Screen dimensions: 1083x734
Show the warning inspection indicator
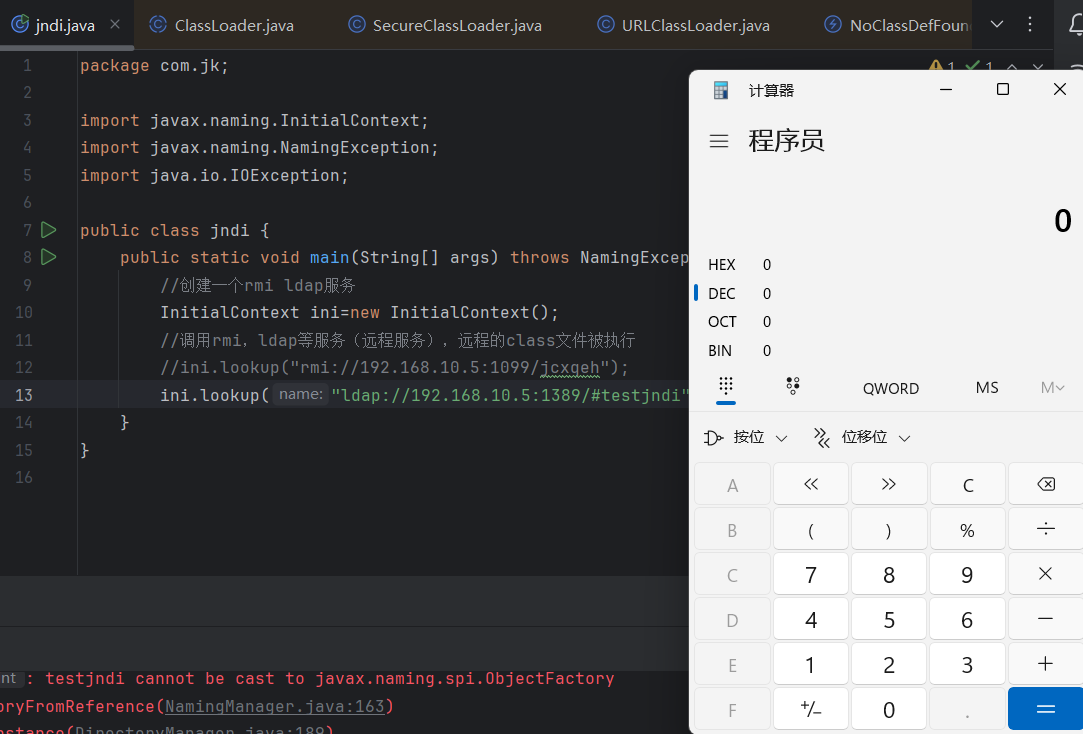click(x=942, y=66)
